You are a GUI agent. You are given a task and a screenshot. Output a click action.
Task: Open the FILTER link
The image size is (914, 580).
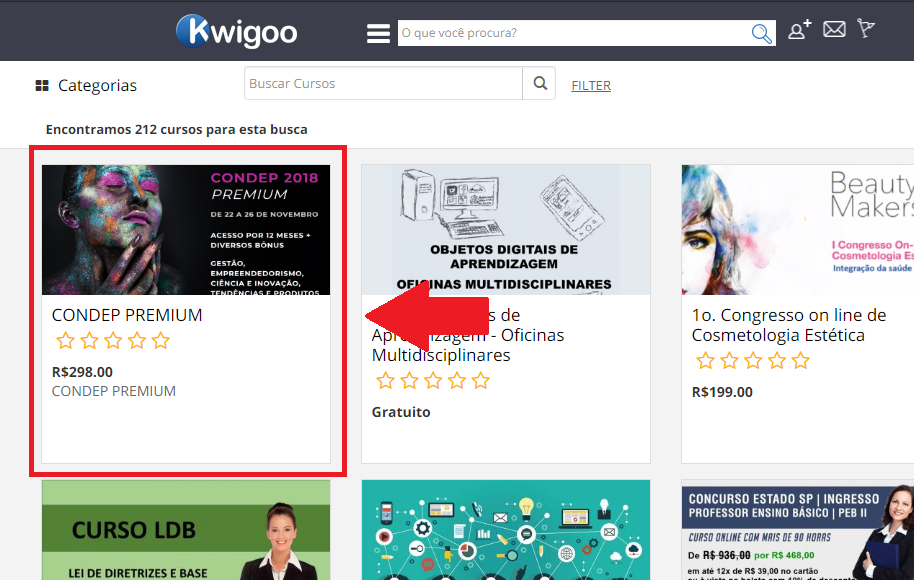click(x=591, y=86)
